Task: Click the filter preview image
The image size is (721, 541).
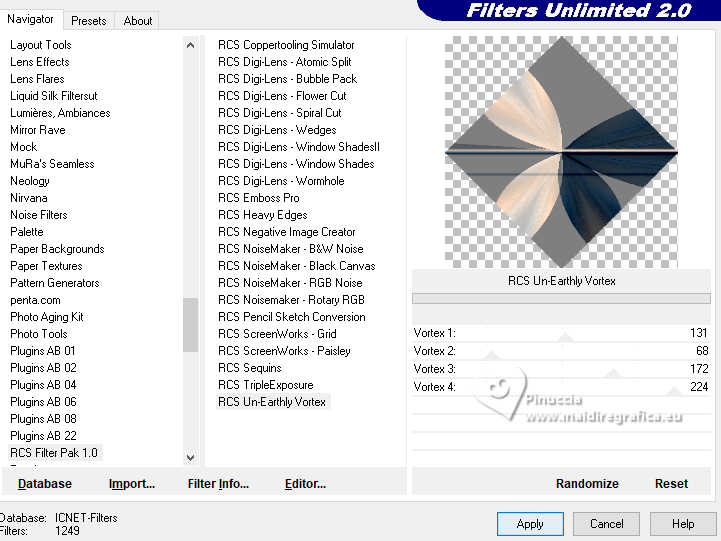Action: coord(561,152)
